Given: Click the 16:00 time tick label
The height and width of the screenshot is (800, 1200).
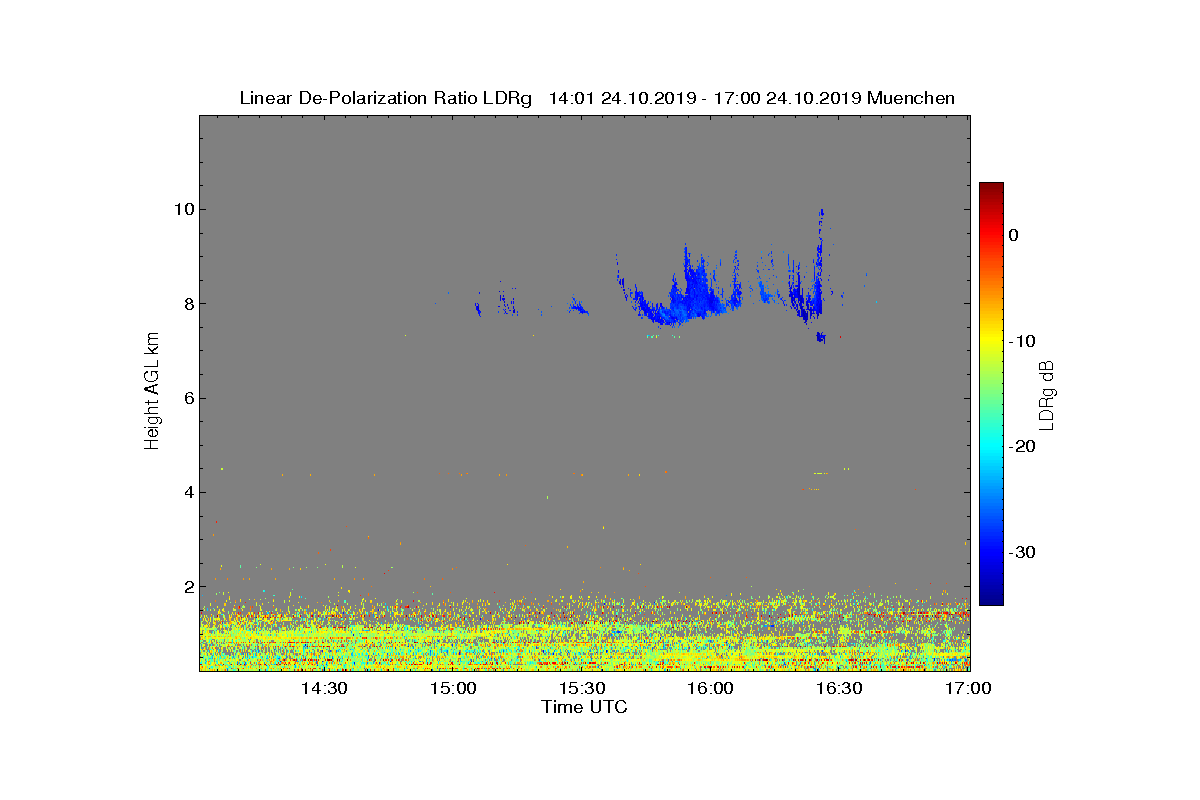Looking at the screenshot, I should [x=711, y=688].
